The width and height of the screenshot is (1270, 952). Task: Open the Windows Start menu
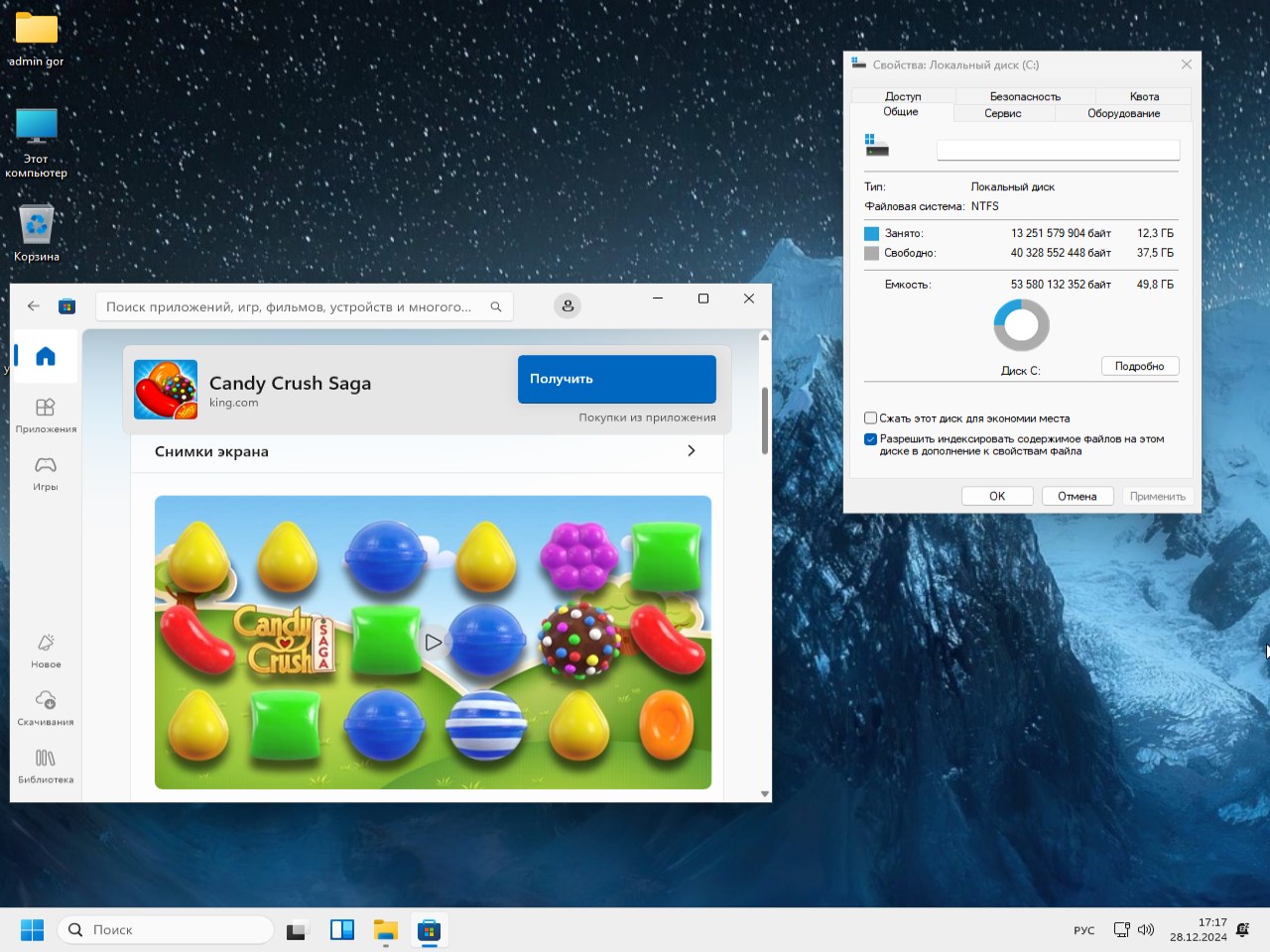point(32,929)
